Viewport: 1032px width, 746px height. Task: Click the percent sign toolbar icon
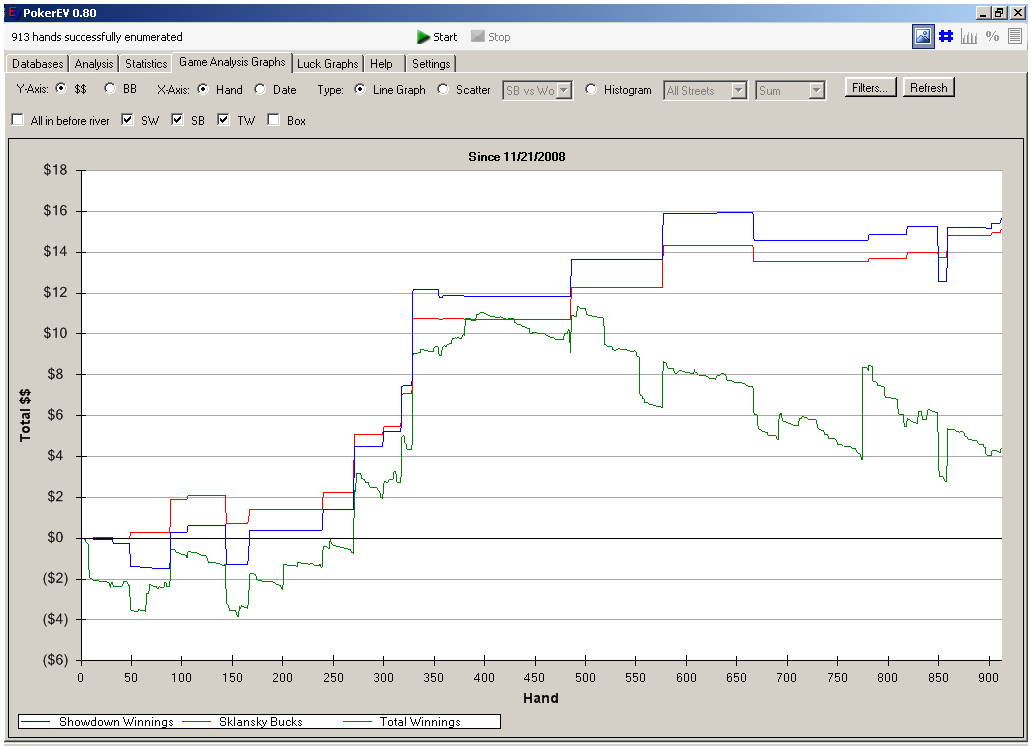[992, 37]
